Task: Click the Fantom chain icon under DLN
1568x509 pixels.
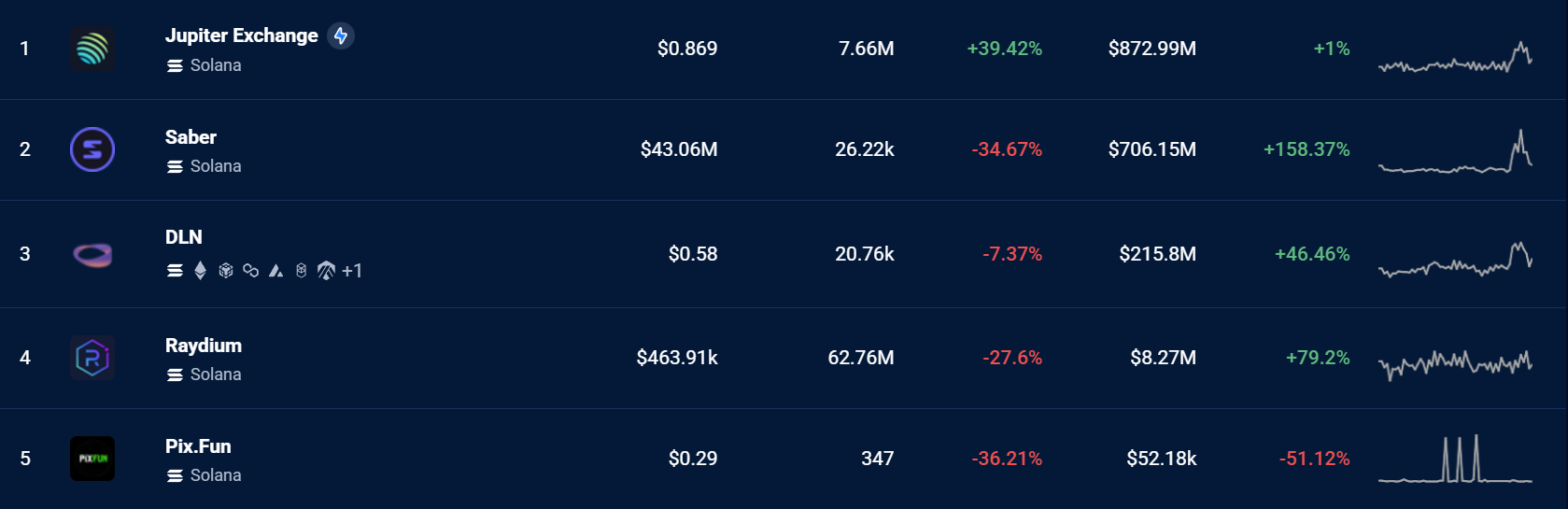Action: coord(301,271)
